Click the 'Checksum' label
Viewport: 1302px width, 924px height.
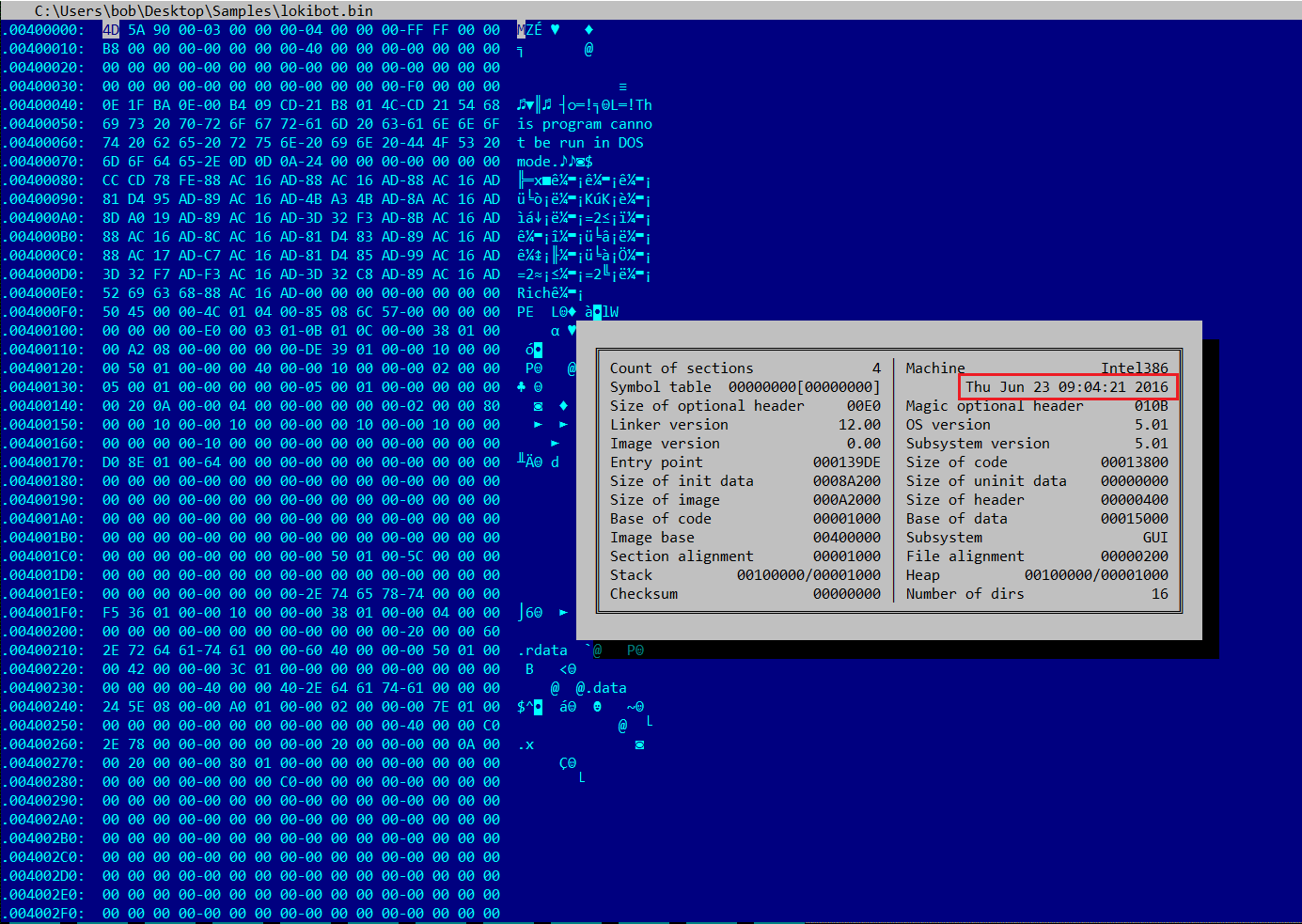tap(643, 594)
